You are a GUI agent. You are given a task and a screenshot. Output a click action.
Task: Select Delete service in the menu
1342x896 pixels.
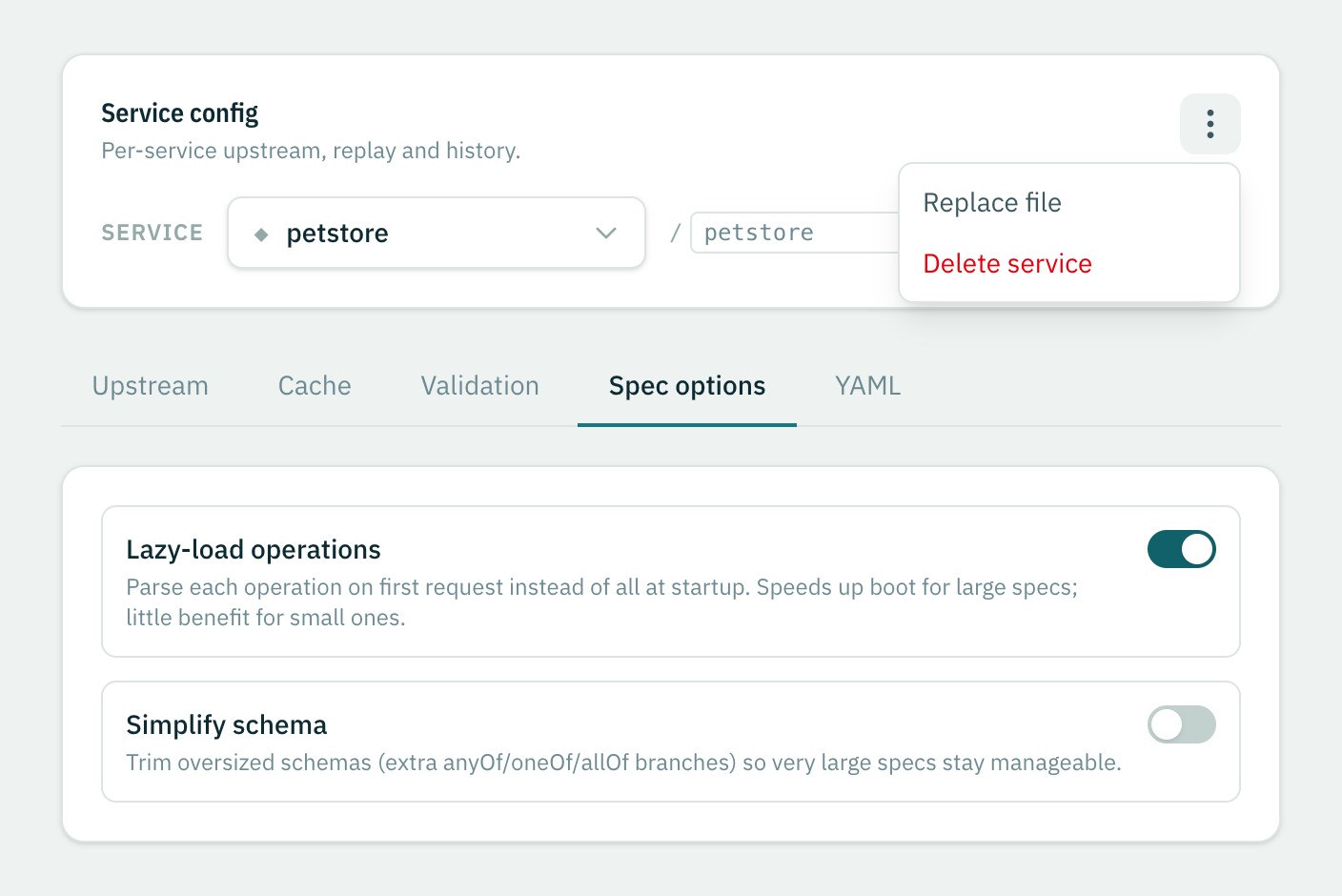point(1068,264)
